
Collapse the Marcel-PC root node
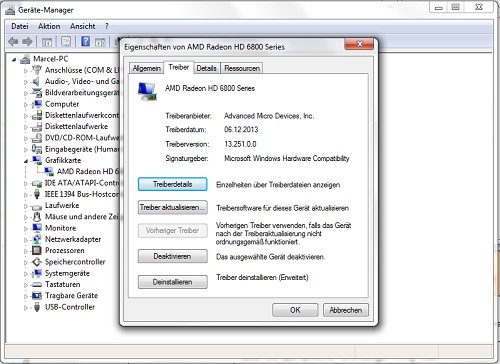point(14,59)
